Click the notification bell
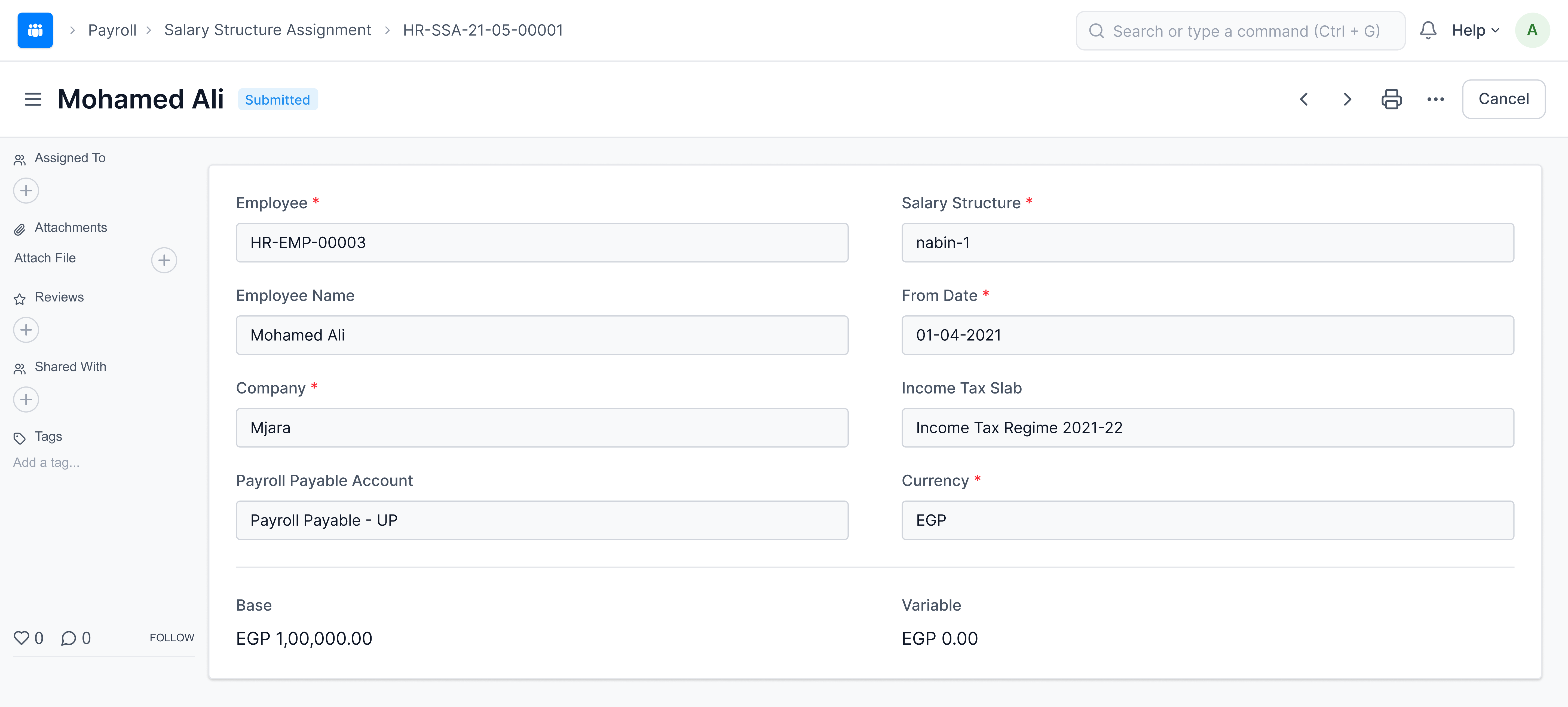 (x=1428, y=30)
